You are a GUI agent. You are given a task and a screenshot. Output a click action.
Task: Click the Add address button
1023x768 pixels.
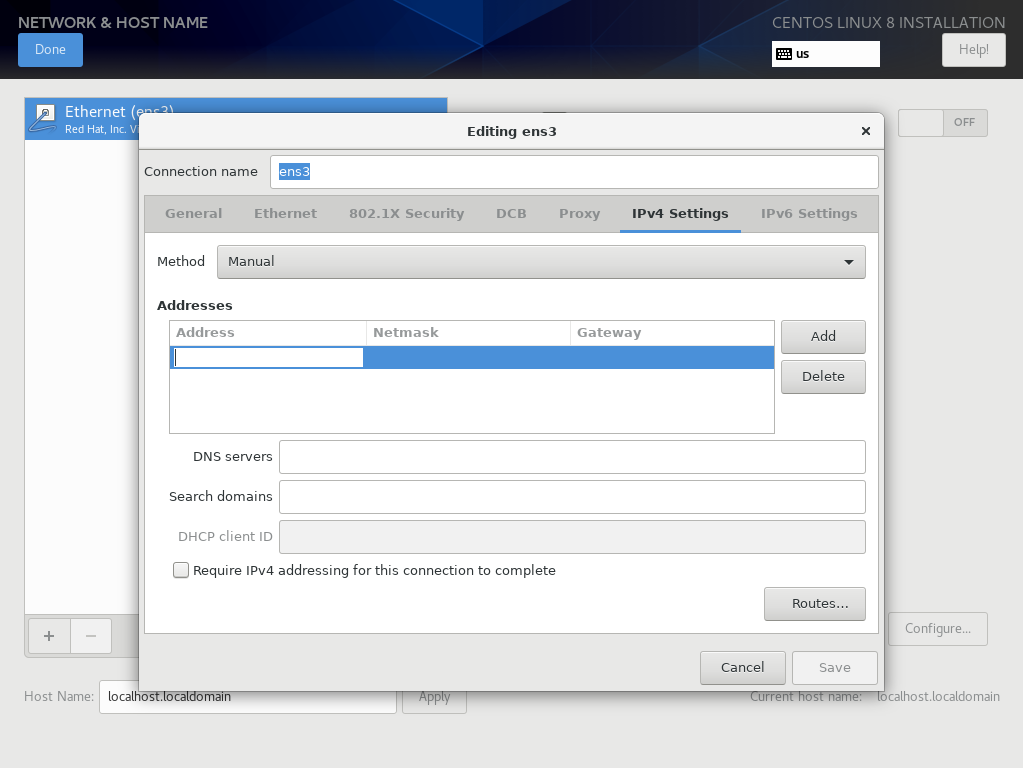click(823, 337)
